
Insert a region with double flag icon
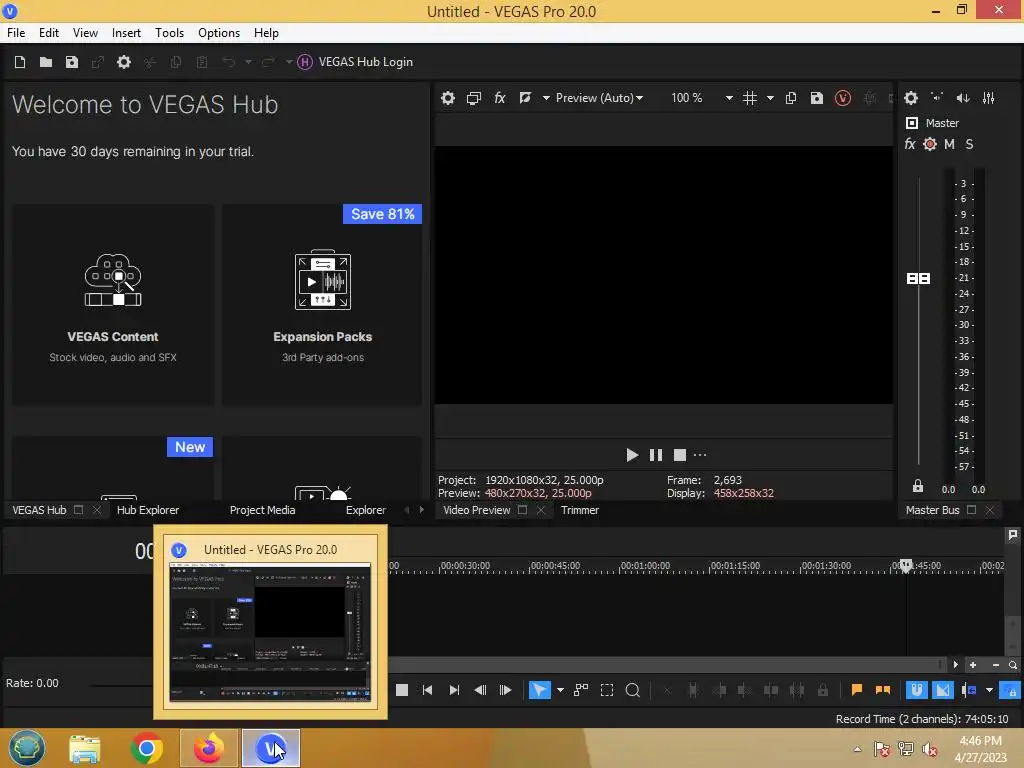point(883,690)
